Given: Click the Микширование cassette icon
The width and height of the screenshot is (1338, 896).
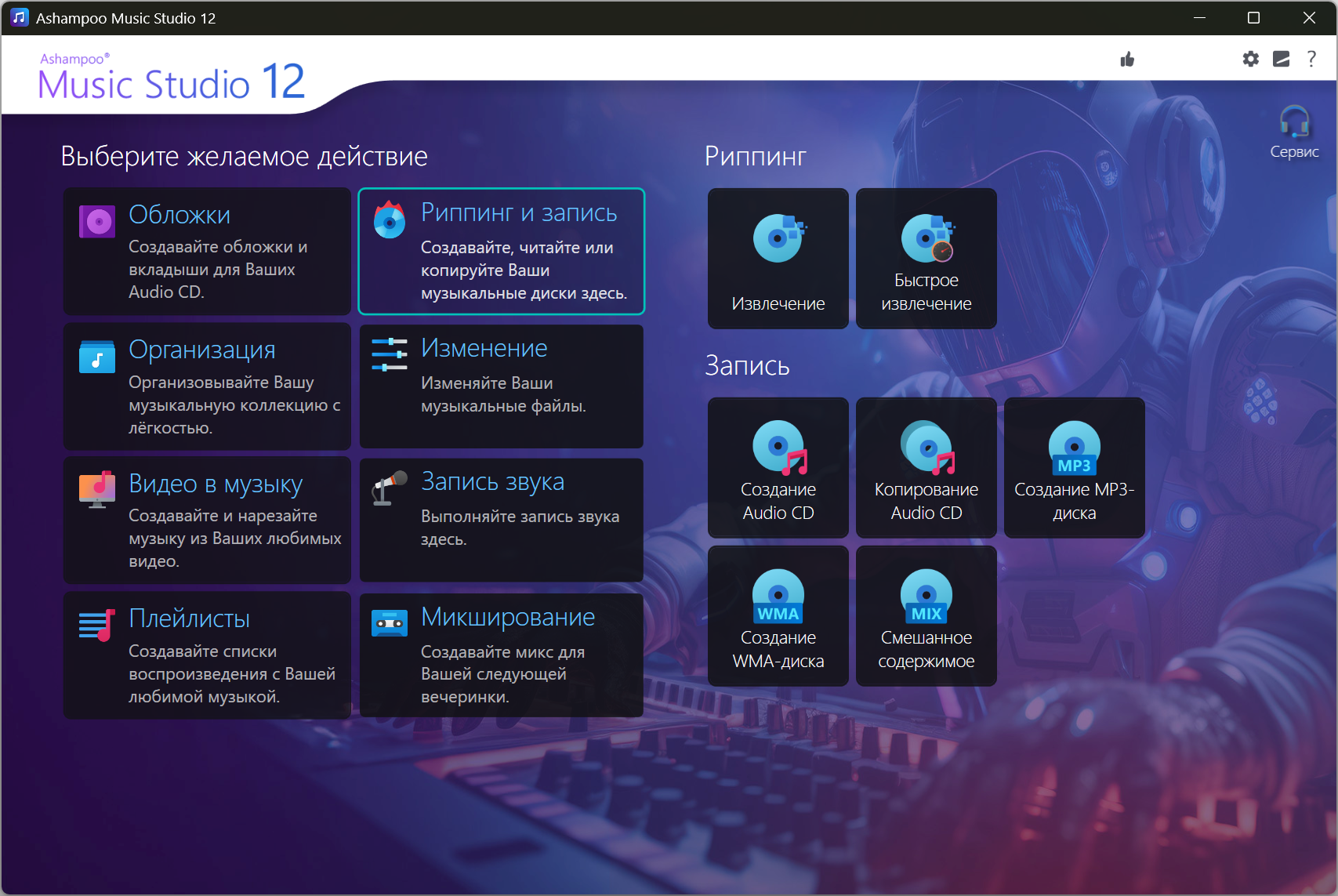Looking at the screenshot, I should click(x=390, y=624).
